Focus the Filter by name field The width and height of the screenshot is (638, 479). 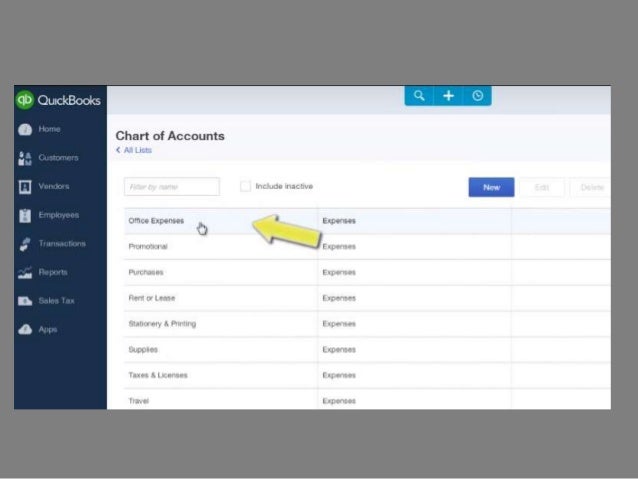point(172,187)
